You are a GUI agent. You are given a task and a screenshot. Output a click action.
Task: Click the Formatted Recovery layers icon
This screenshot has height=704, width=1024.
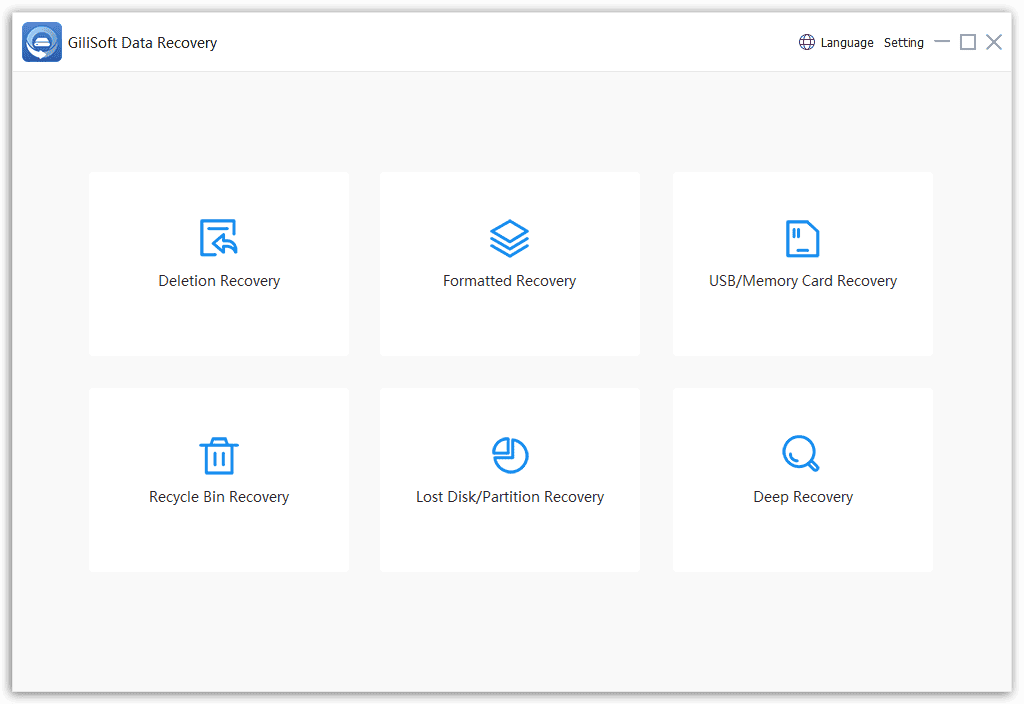[509, 238]
